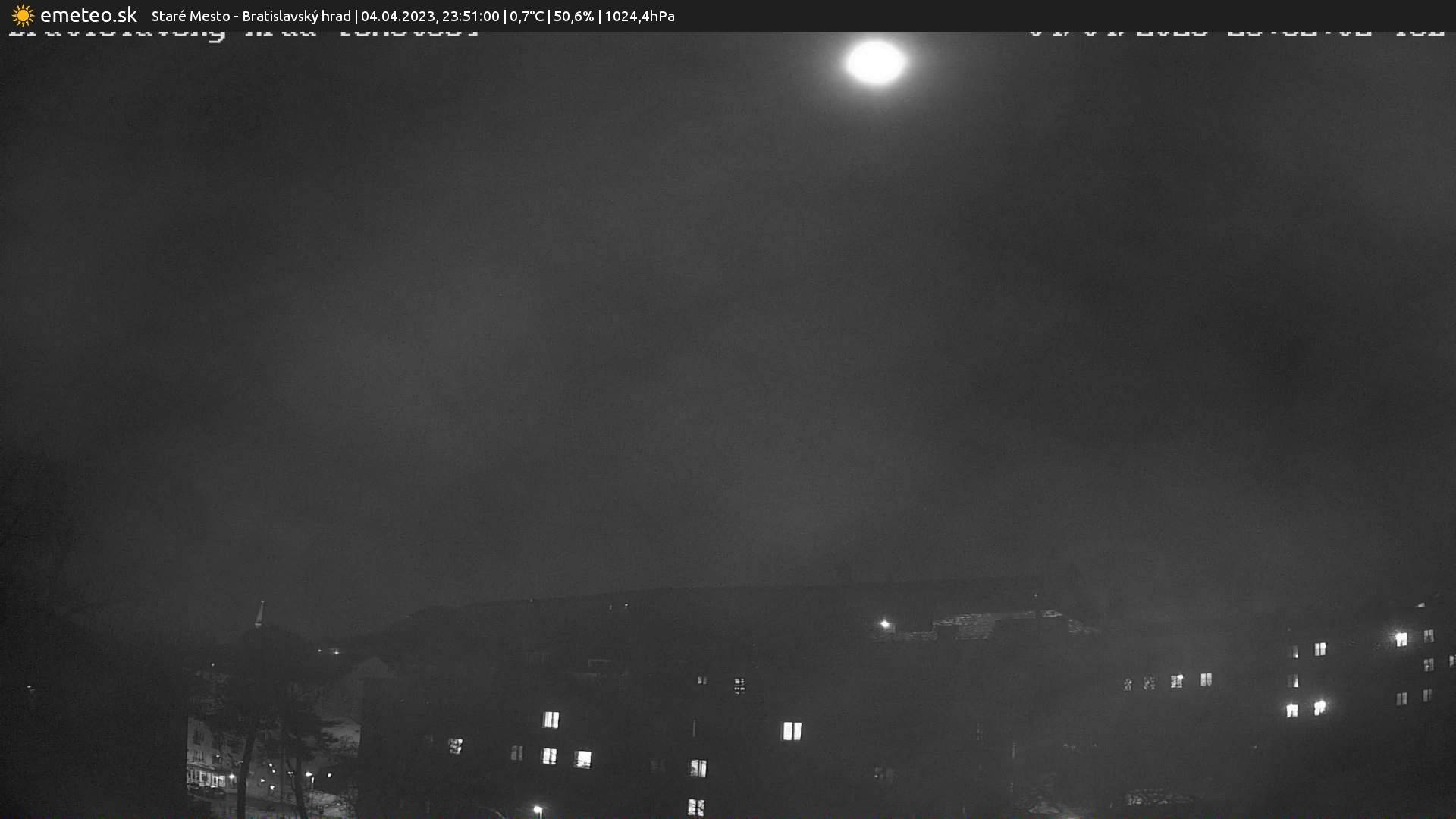Click the emeteo.sk sun logo icon
The image size is (1456, 819).
(x=23, y=15)
